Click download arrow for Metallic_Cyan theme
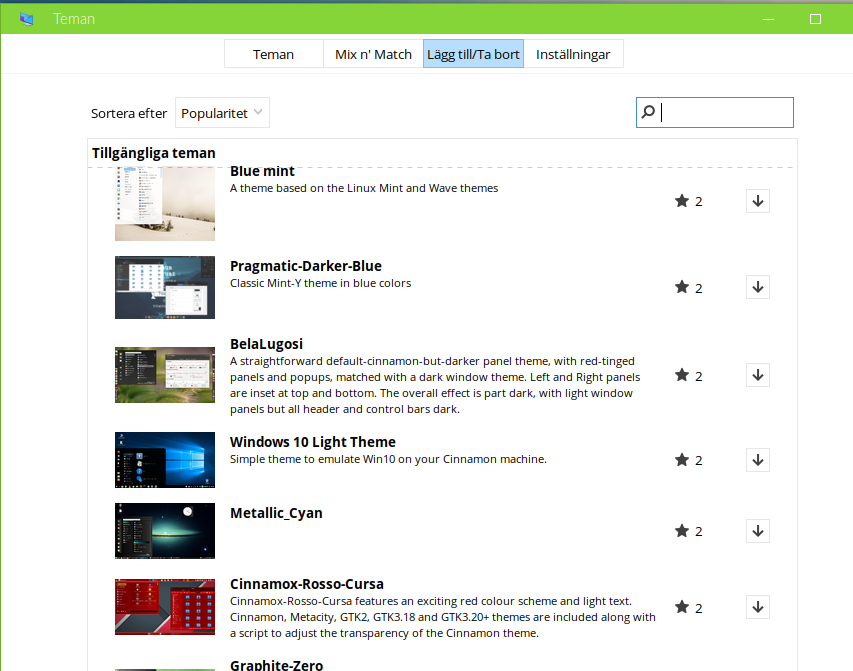This screenshot has height=671, width=853. 757,531
